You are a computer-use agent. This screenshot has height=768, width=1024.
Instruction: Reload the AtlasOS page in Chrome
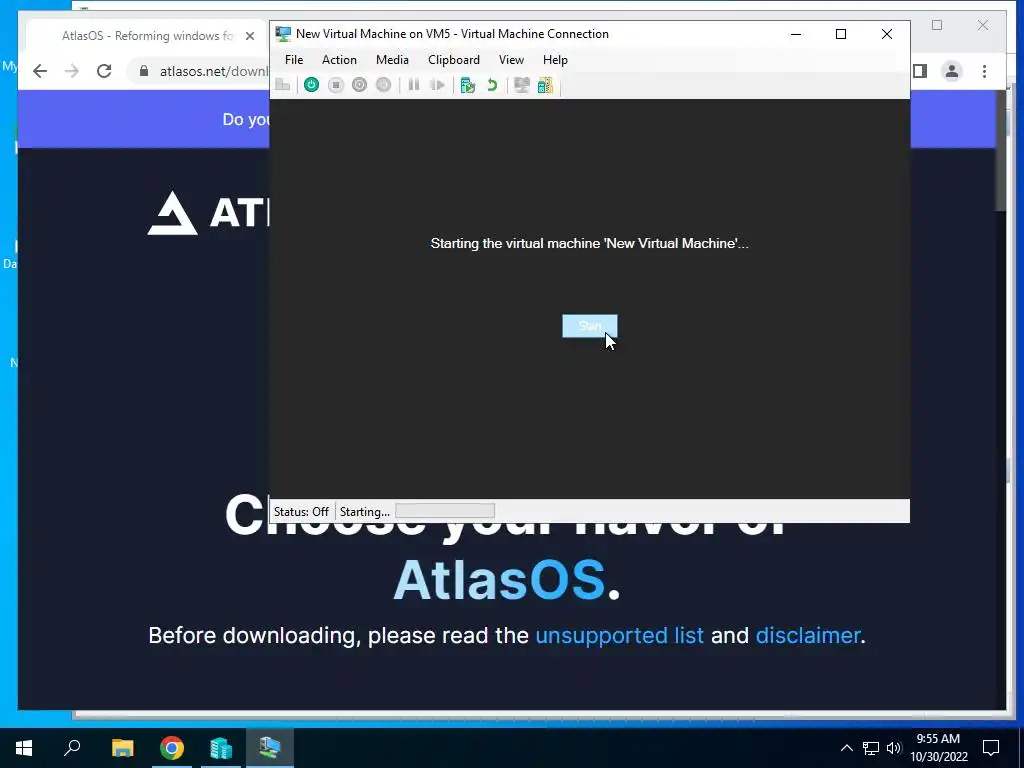(104, 71)
